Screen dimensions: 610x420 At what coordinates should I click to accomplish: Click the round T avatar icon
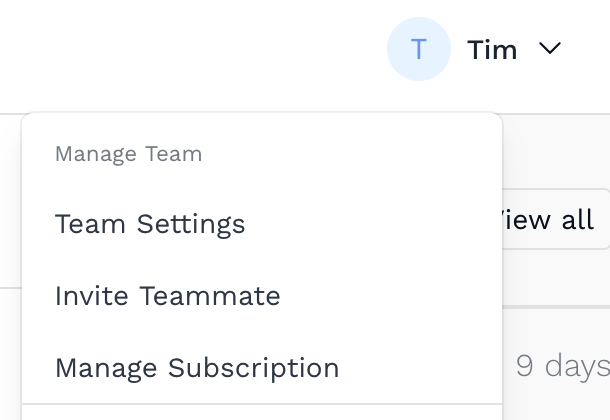click(x=419, y=49)
